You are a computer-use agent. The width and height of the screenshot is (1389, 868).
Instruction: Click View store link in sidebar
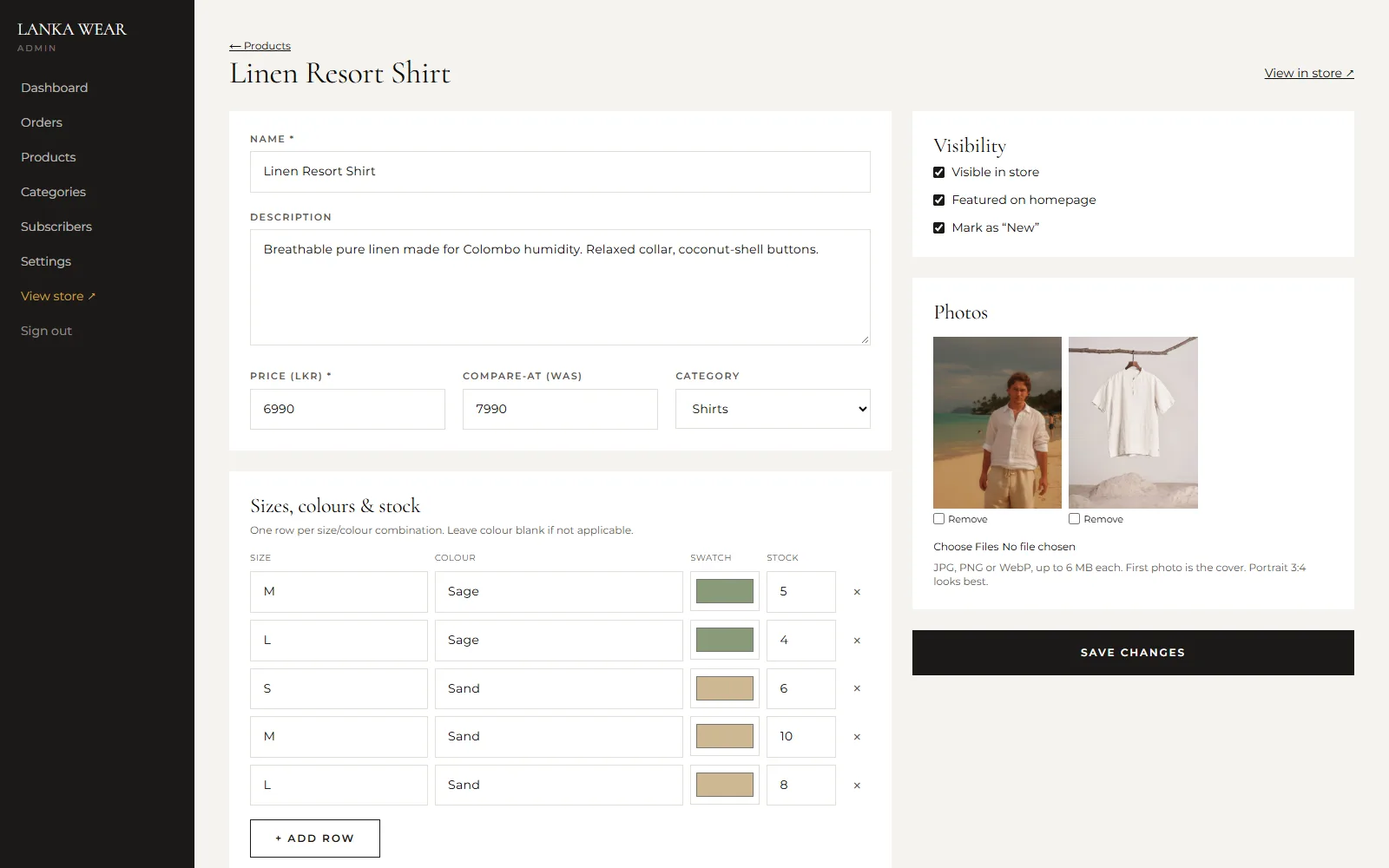pos(58,296)
